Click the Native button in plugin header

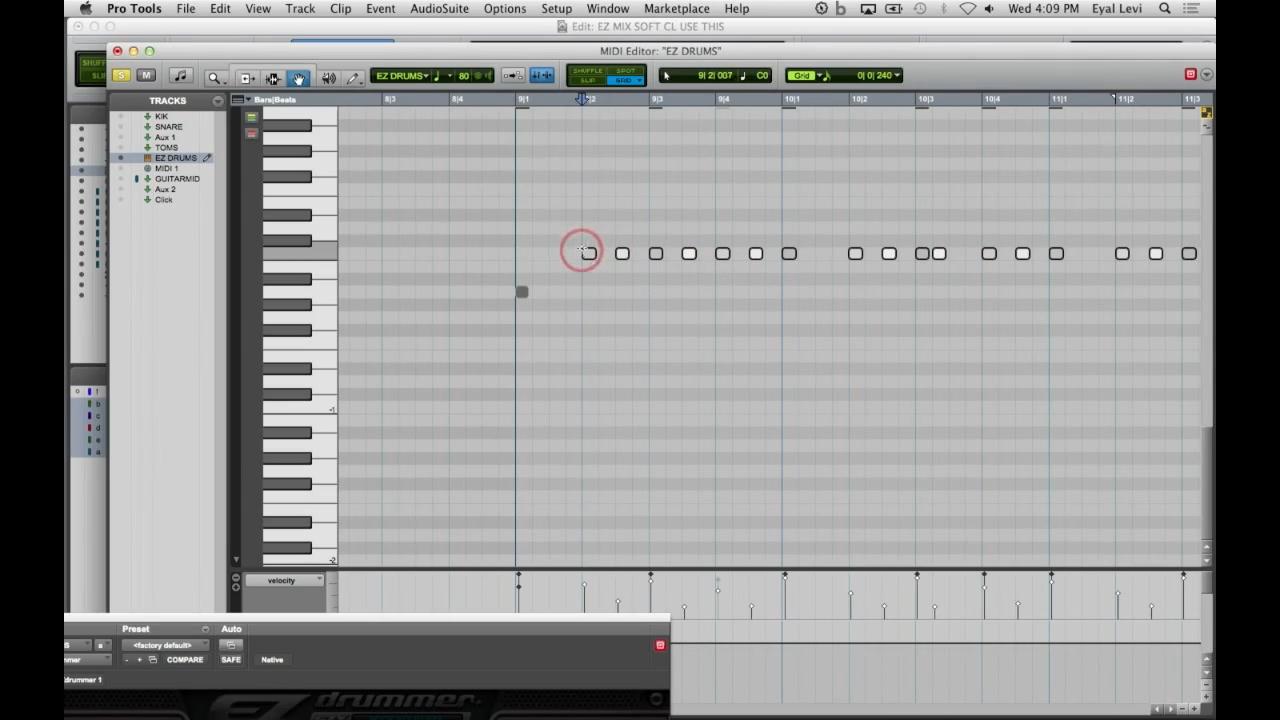(x=272, y=660)
